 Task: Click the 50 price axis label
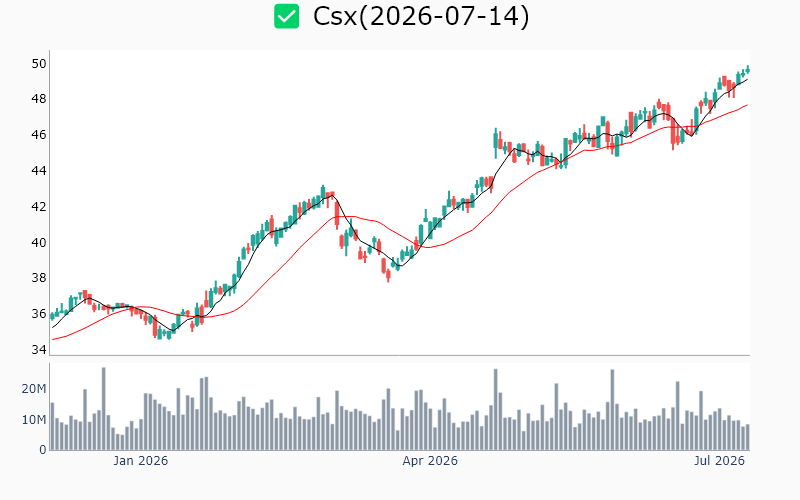tap(39, 64)
